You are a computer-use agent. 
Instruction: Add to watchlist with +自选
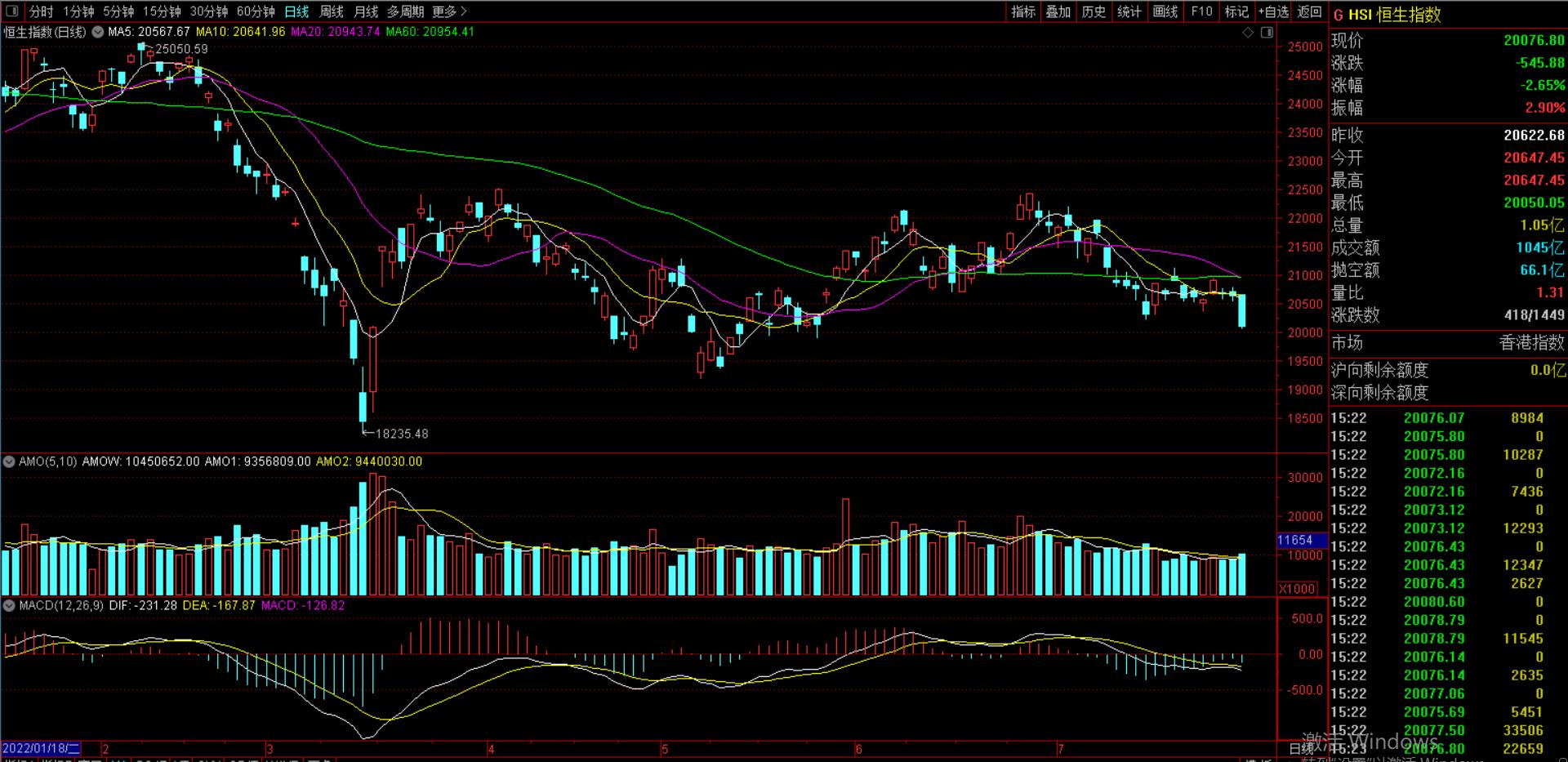pos(1273,11)
